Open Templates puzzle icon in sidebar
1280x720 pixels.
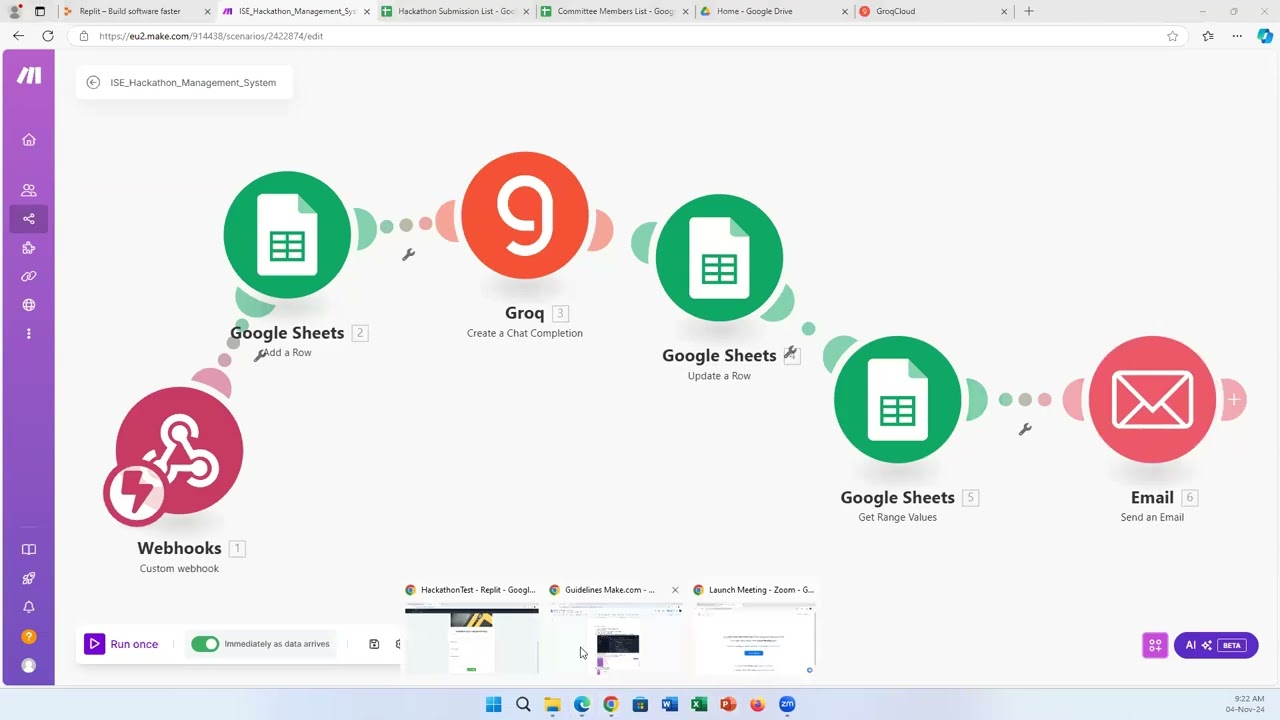click(29, 248)
